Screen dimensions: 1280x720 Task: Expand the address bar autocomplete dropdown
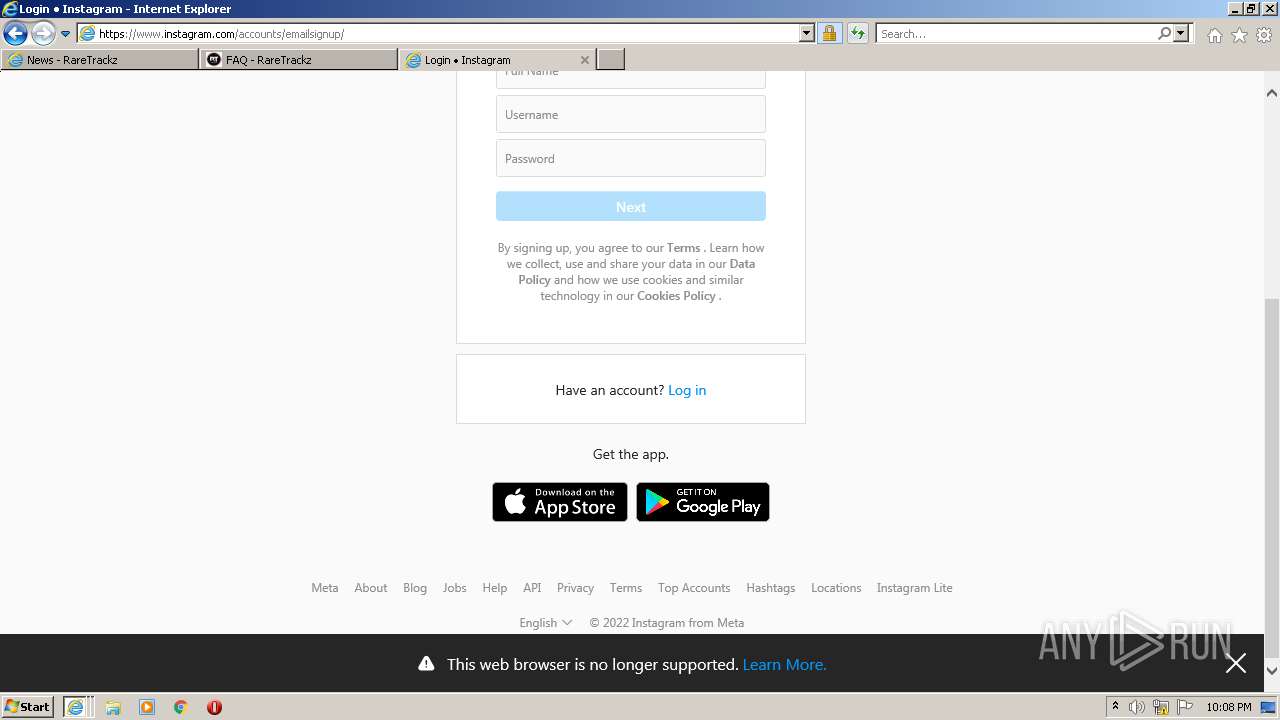(x=807, y=34)
